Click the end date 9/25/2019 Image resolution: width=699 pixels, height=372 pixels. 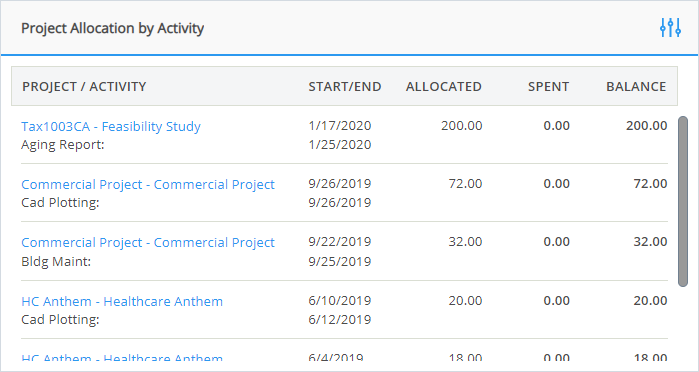click(340, 261)
